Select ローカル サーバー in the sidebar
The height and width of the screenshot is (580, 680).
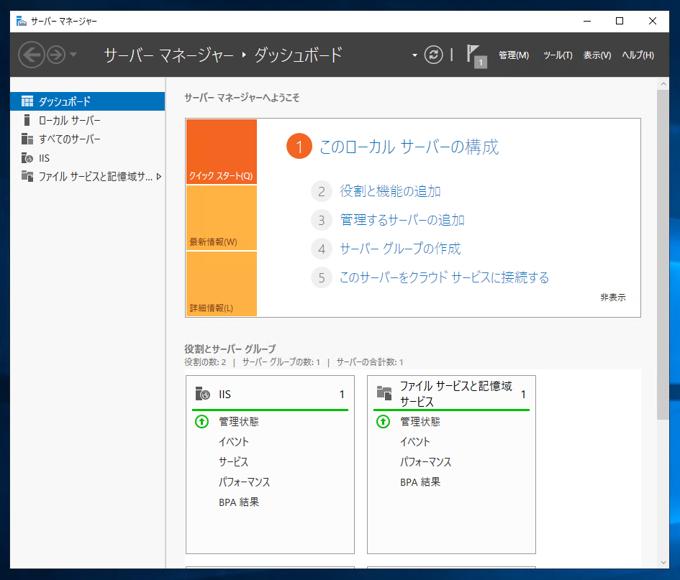click(88, 120)
